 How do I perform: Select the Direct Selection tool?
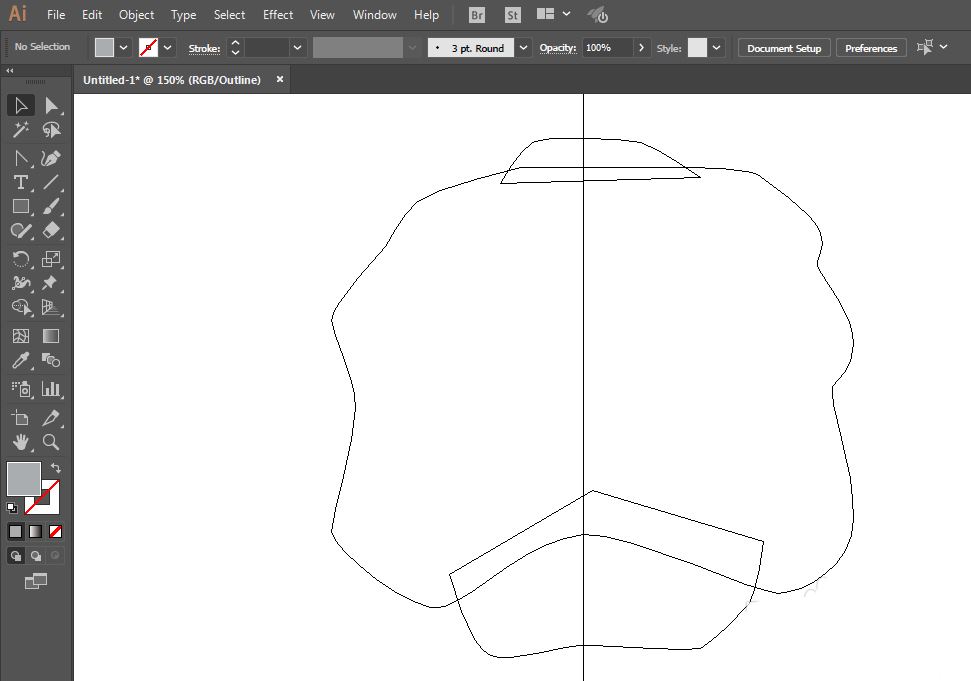51,105
